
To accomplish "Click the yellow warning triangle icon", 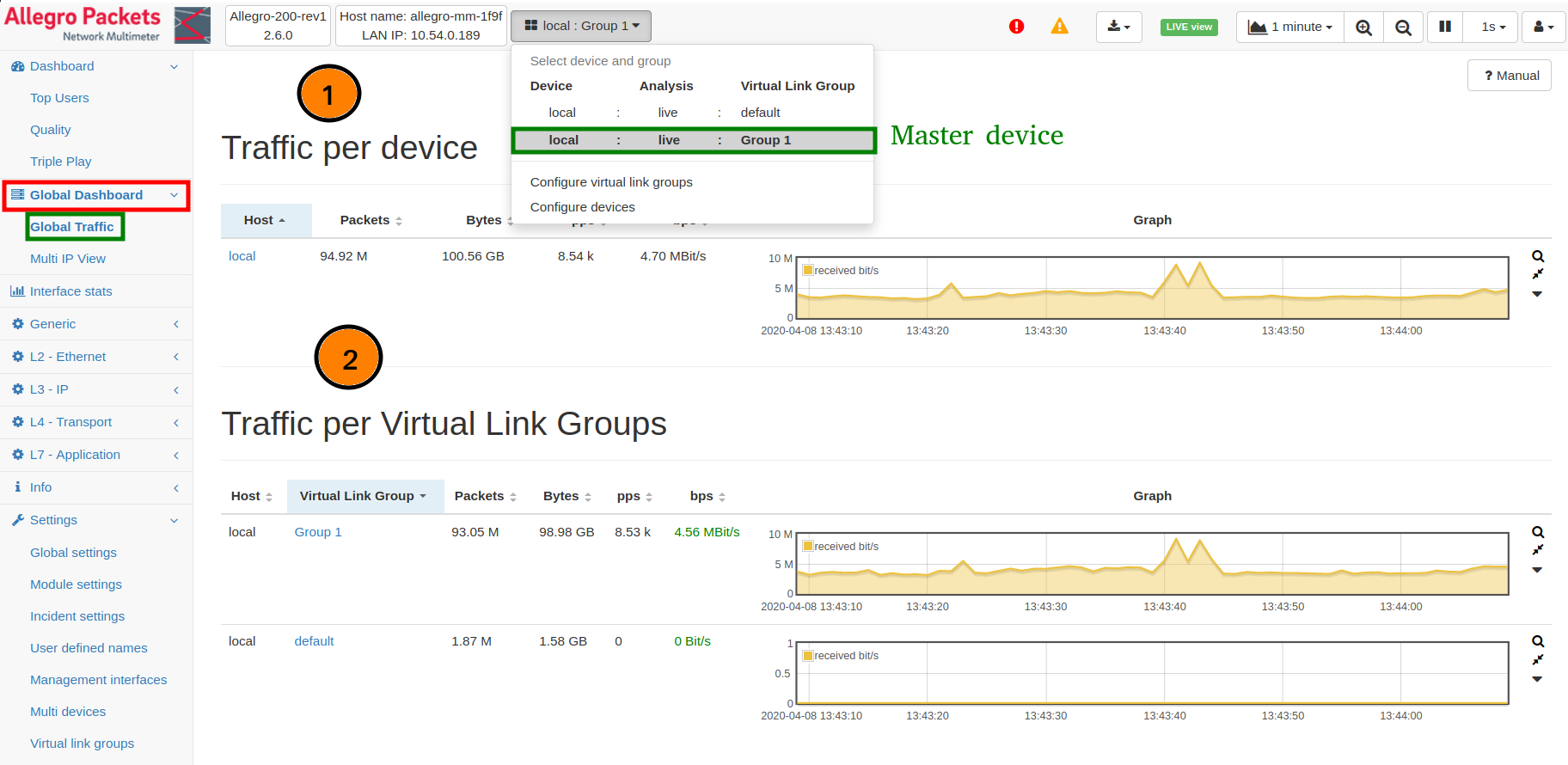I will [1060, 27].
